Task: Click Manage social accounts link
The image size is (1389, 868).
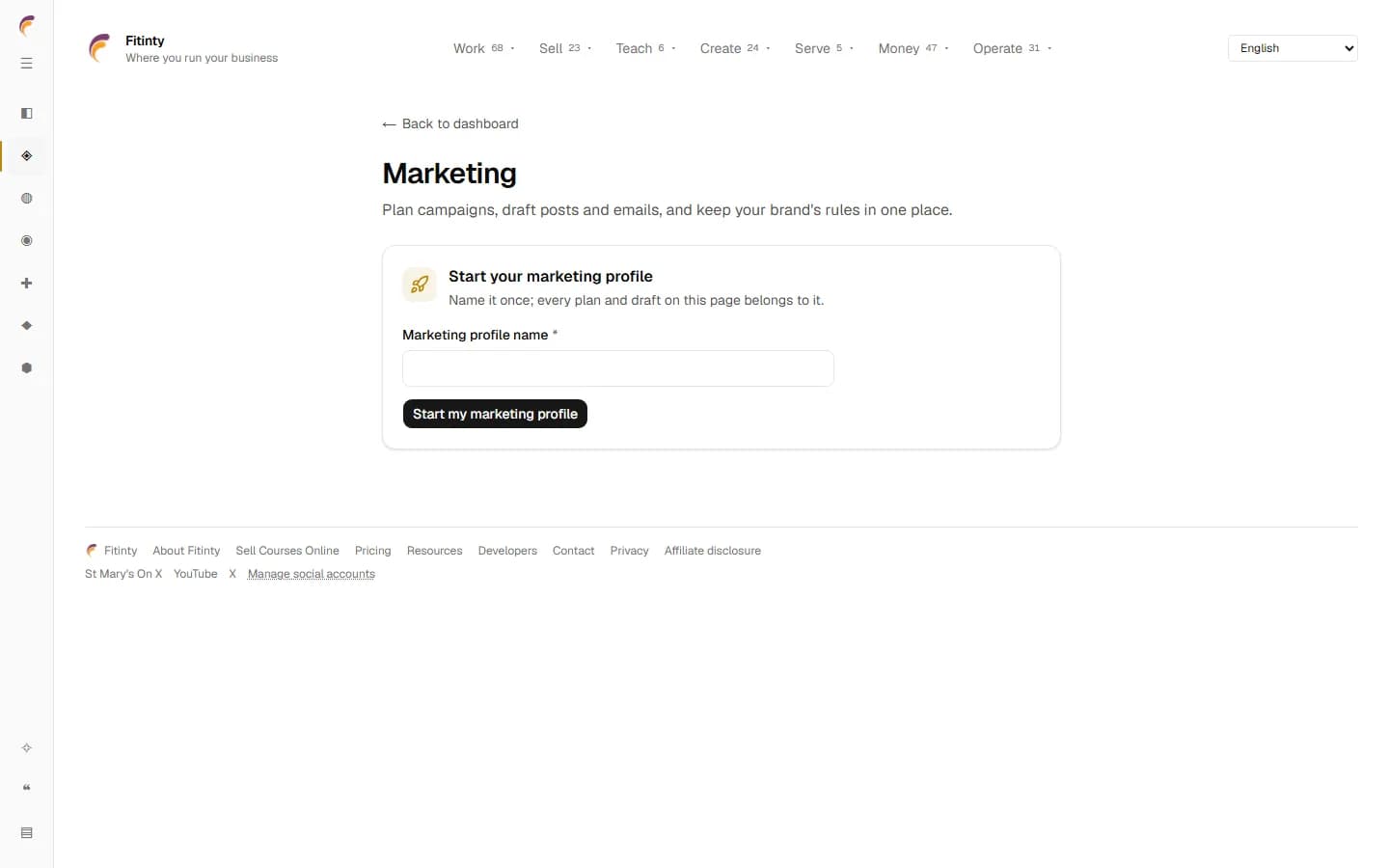Action: click(x=312, y=574)
